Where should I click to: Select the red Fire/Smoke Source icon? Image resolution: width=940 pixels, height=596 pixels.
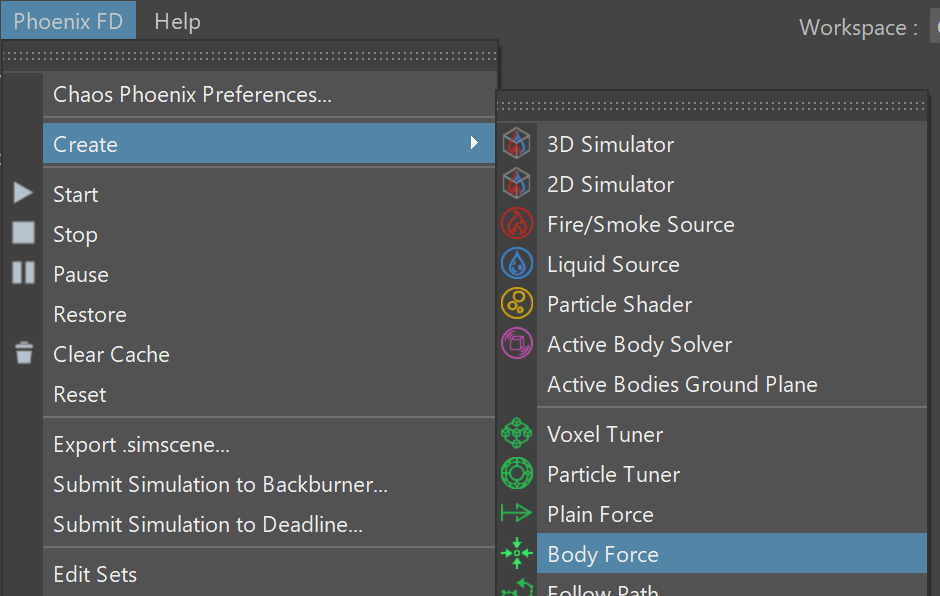(x=516, y=224)
